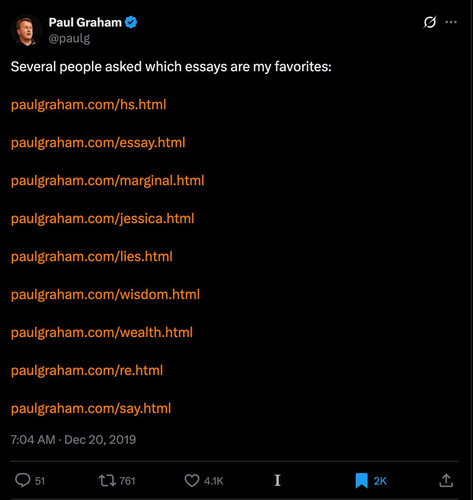Click the @paulg handle
The image size is (473, 500).
pos(69,39)
